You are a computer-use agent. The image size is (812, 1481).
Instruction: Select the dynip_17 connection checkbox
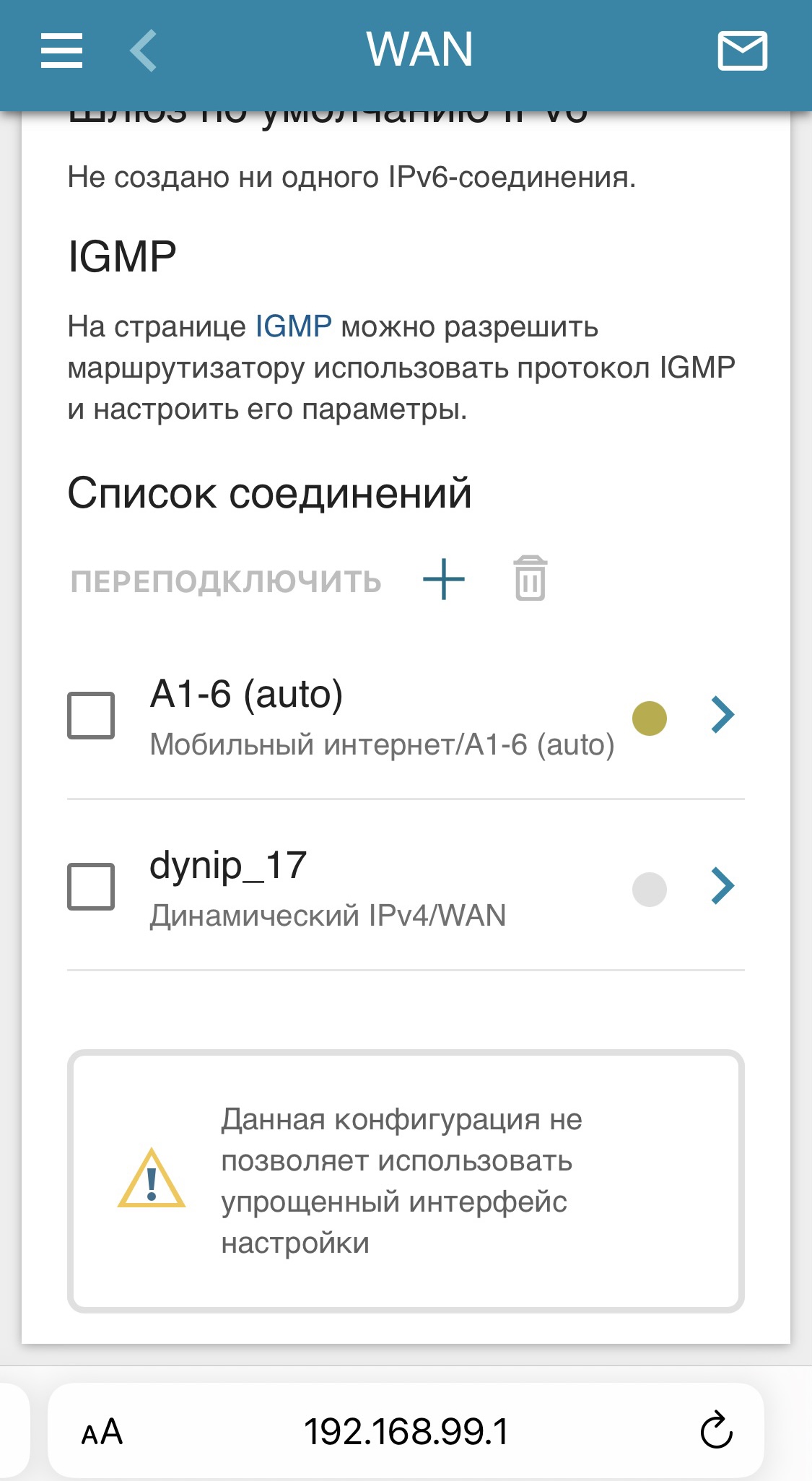pos(91,886)
